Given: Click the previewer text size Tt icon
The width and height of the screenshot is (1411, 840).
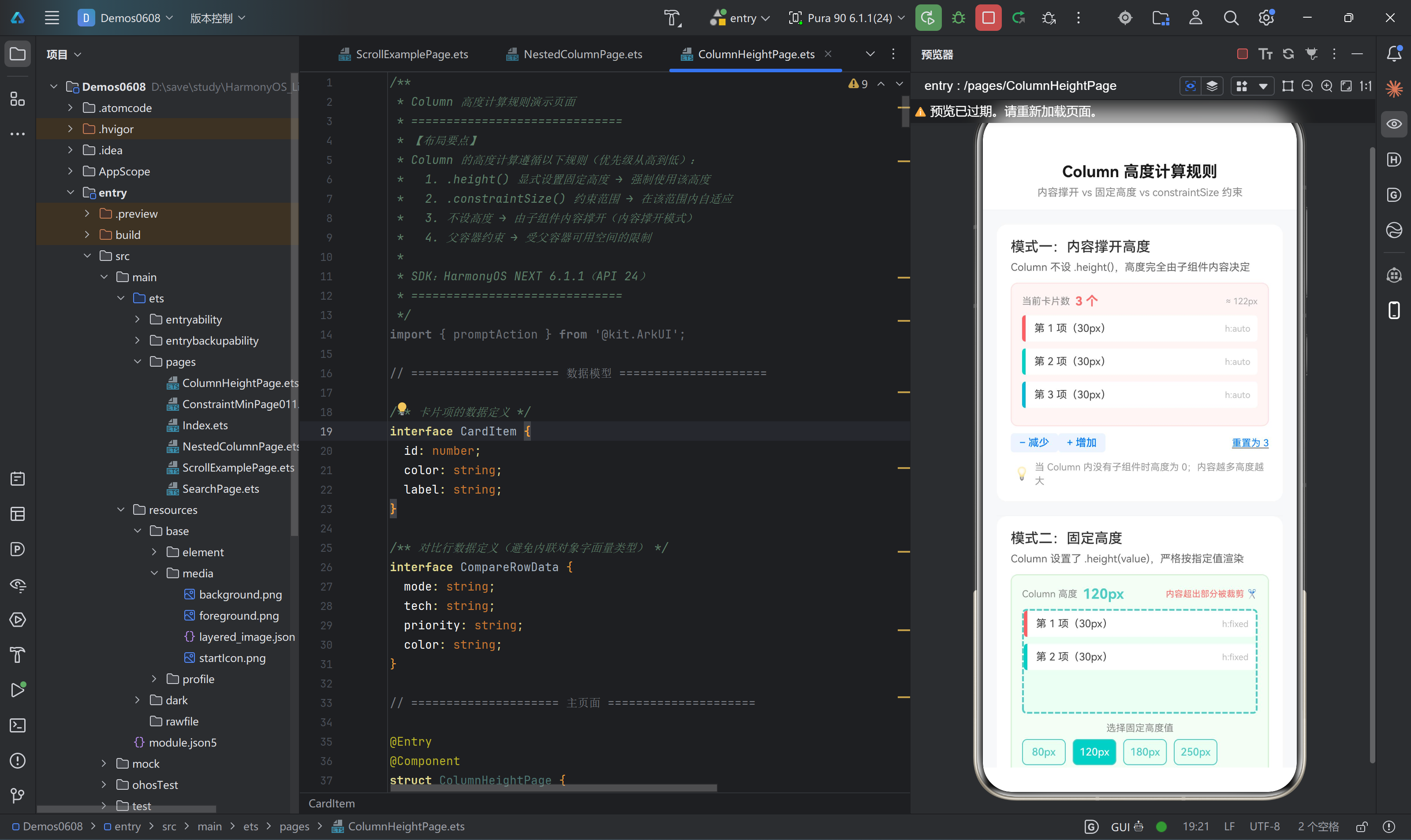Looking at the screenshot, I should [x=1265, y=54].
